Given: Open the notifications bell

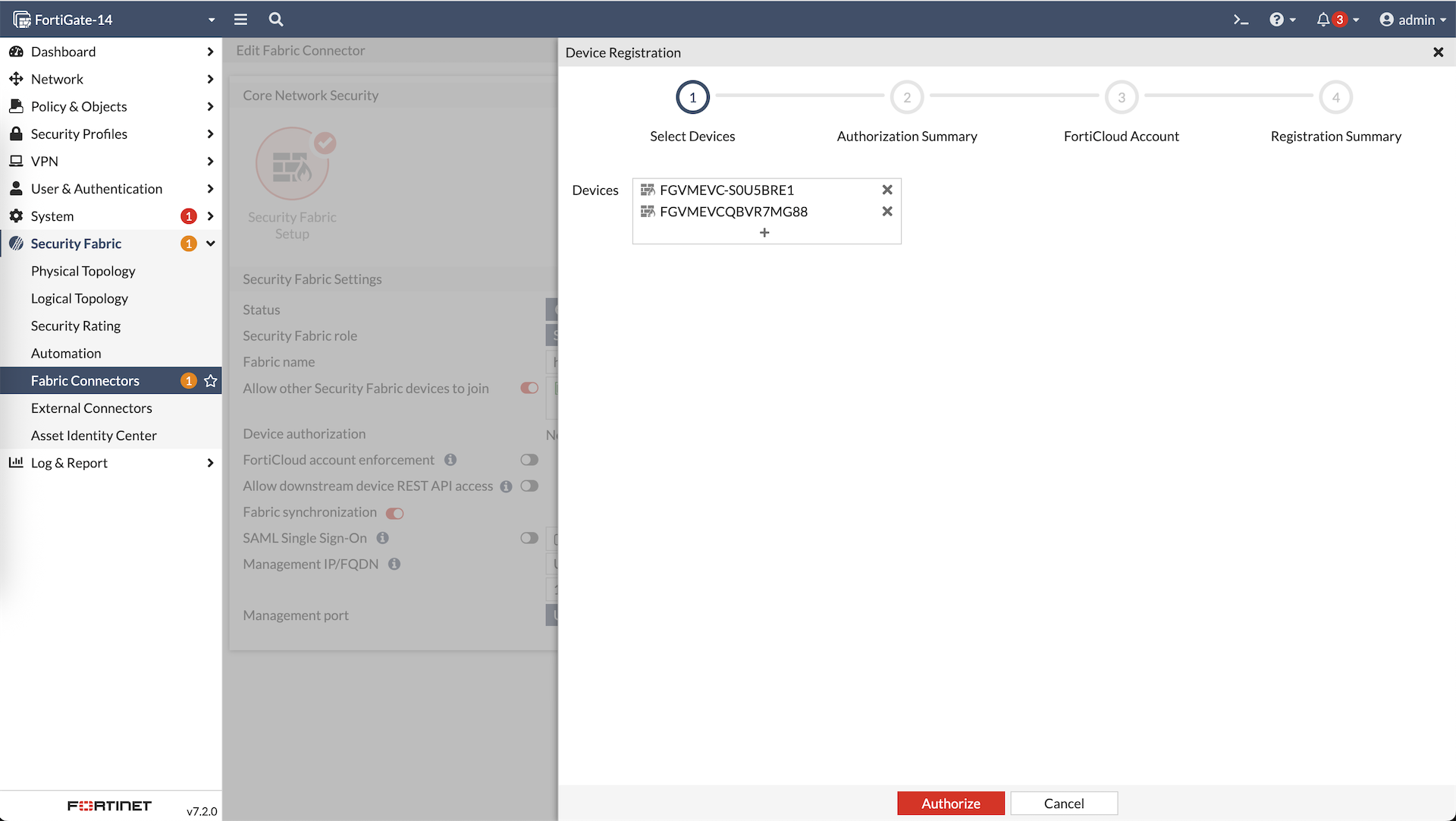Looking at the screenshot, I should (1323, 20).
